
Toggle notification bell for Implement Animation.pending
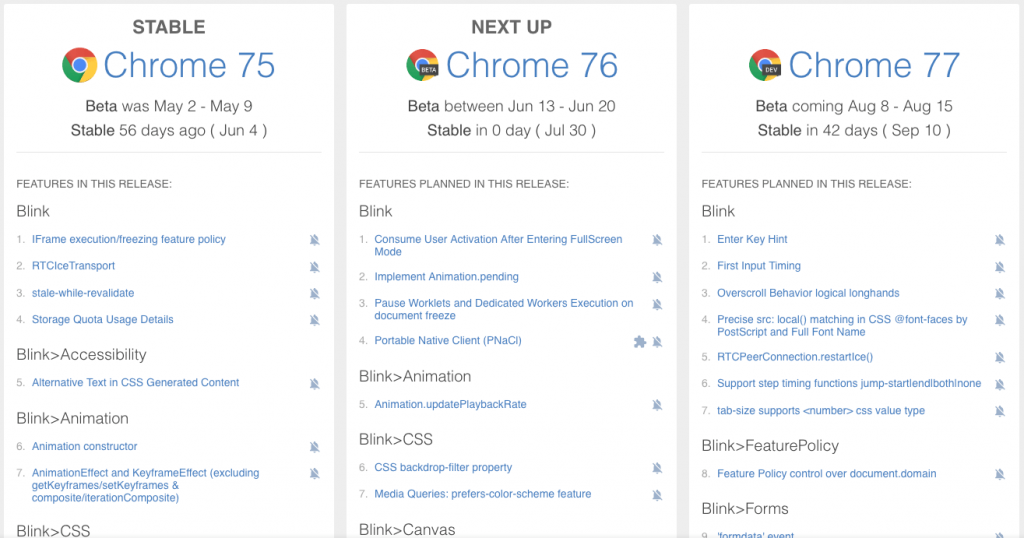coord(657,277)
